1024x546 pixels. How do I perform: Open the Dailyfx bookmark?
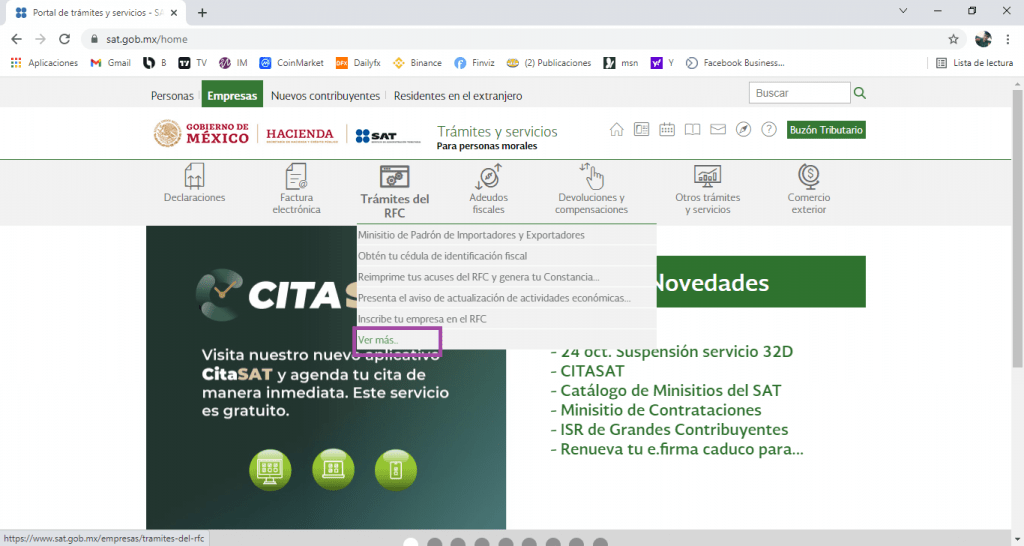tap(358, 63)
